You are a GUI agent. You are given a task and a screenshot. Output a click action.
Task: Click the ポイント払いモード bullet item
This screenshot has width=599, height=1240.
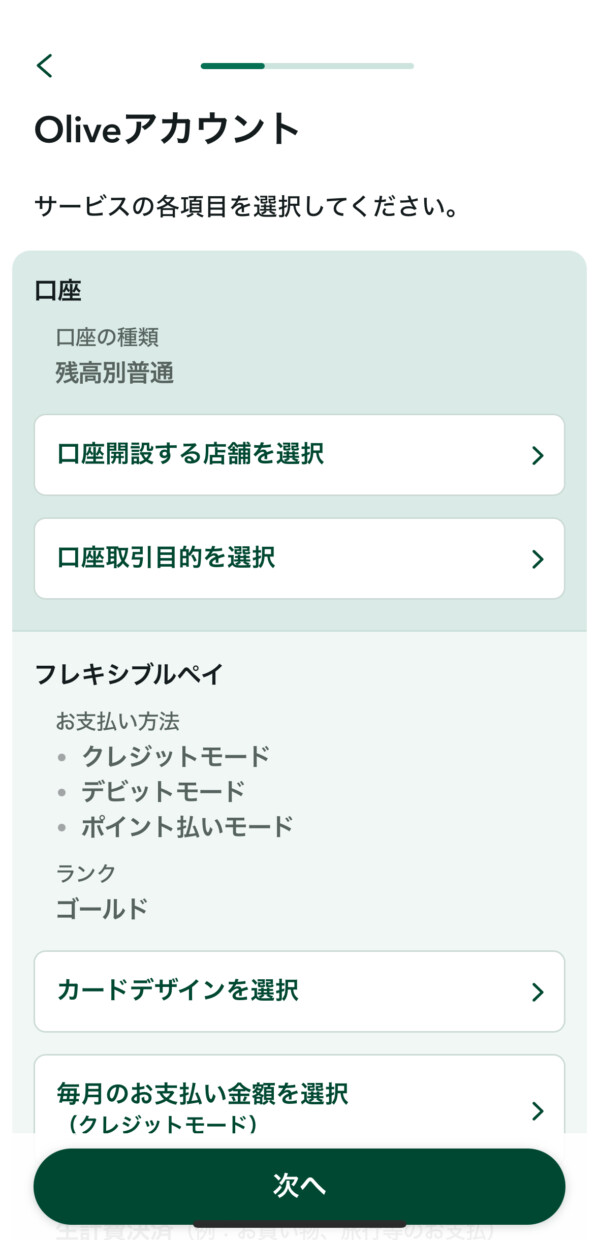[x=188, y=826]
